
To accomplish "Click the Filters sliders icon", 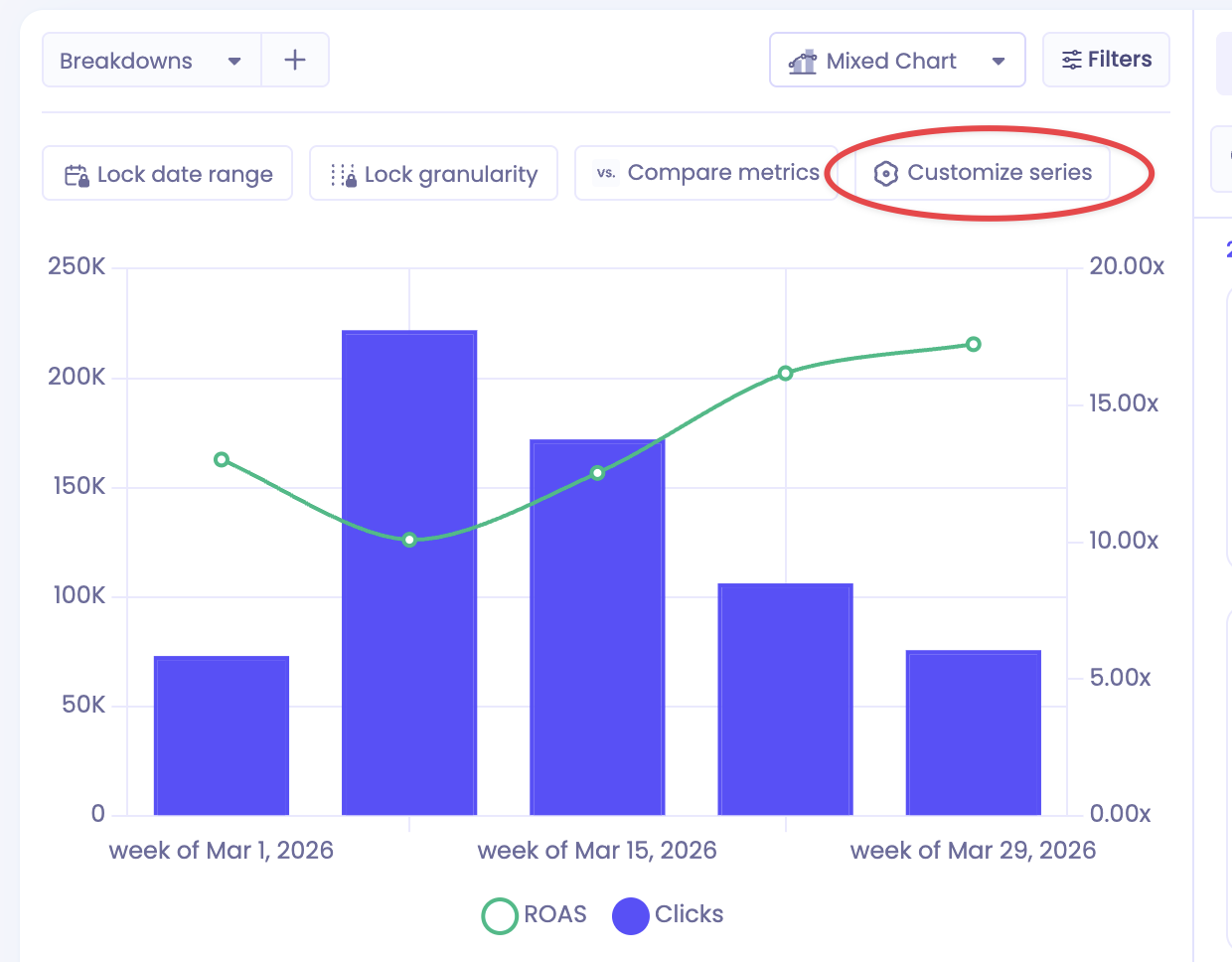I will (1071, 60).
